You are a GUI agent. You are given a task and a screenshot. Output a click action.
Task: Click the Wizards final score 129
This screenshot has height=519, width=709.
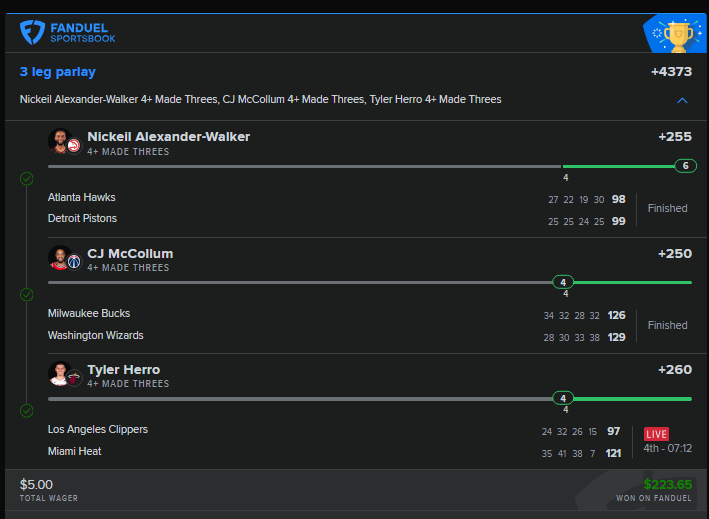tap(616, 337)
